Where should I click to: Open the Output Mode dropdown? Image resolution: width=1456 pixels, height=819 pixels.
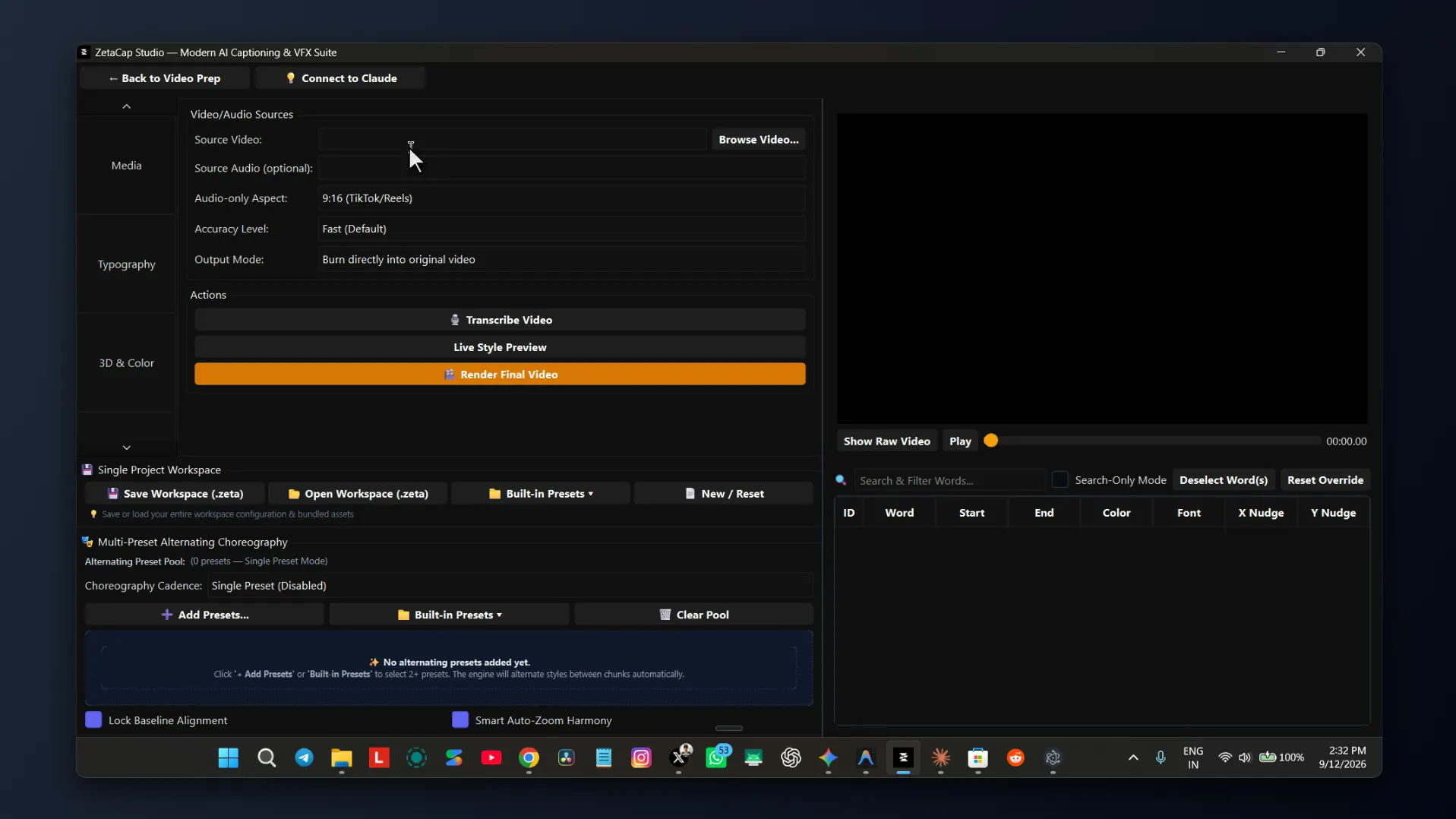(561, 259)
